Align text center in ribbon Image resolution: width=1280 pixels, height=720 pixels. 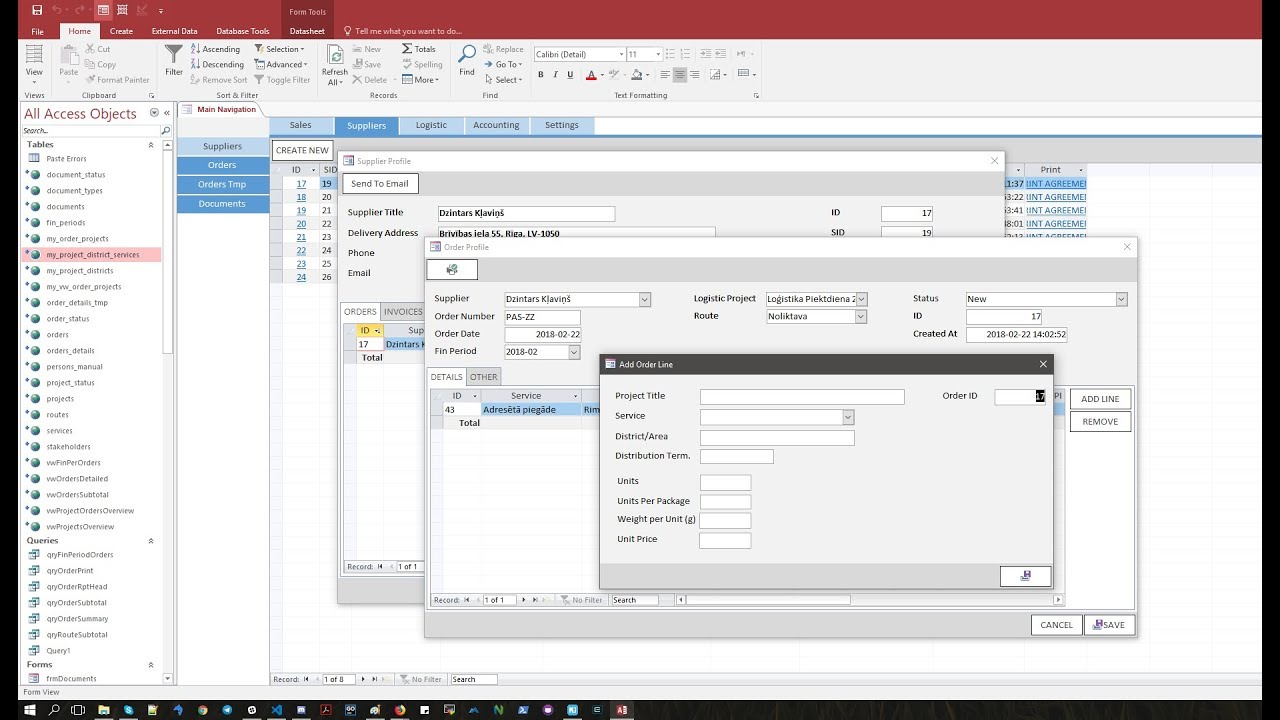coord(680,75)
